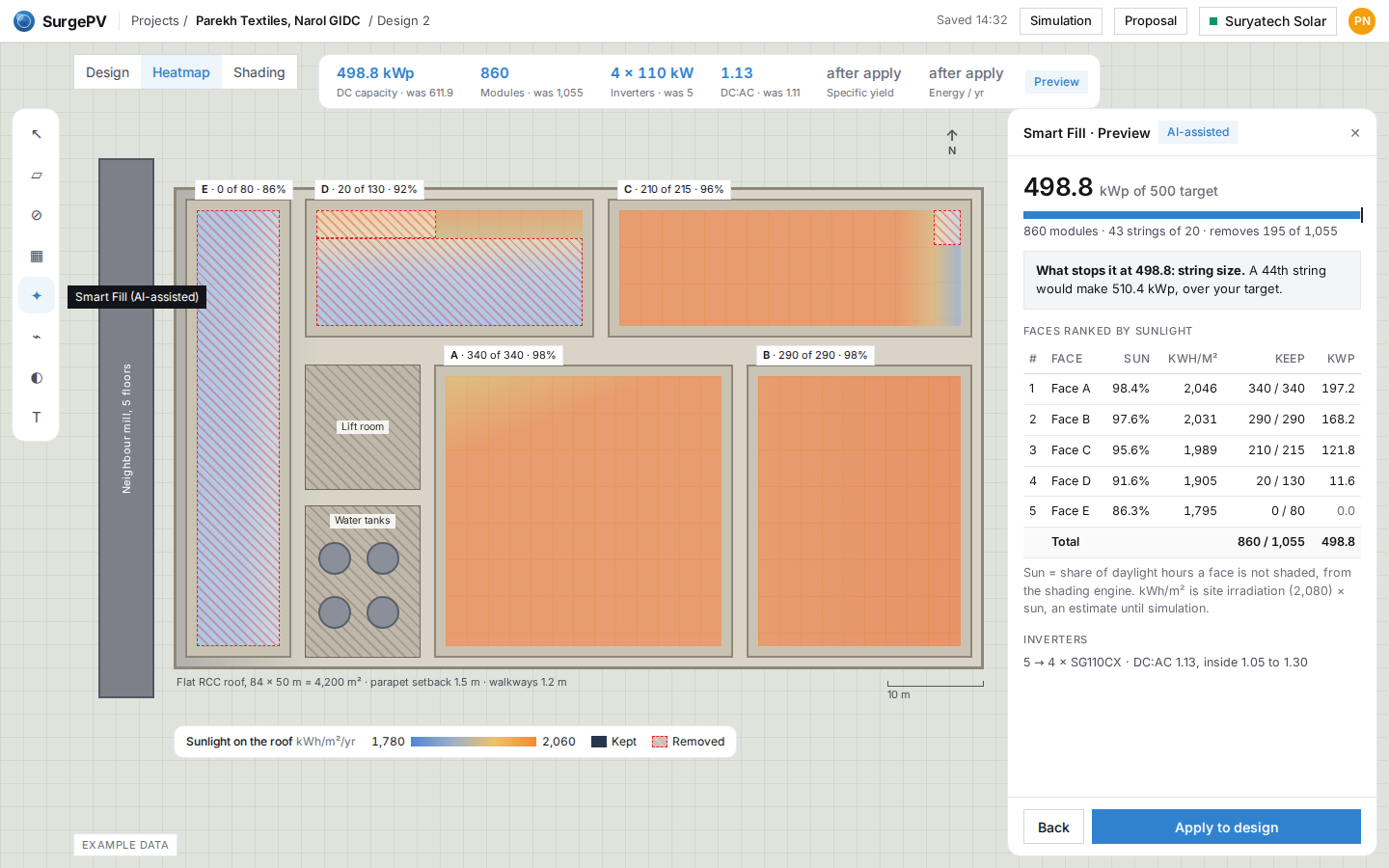Select the Neighbour mill building
This screenshot has height=868, width=1389.
[126, 427]
